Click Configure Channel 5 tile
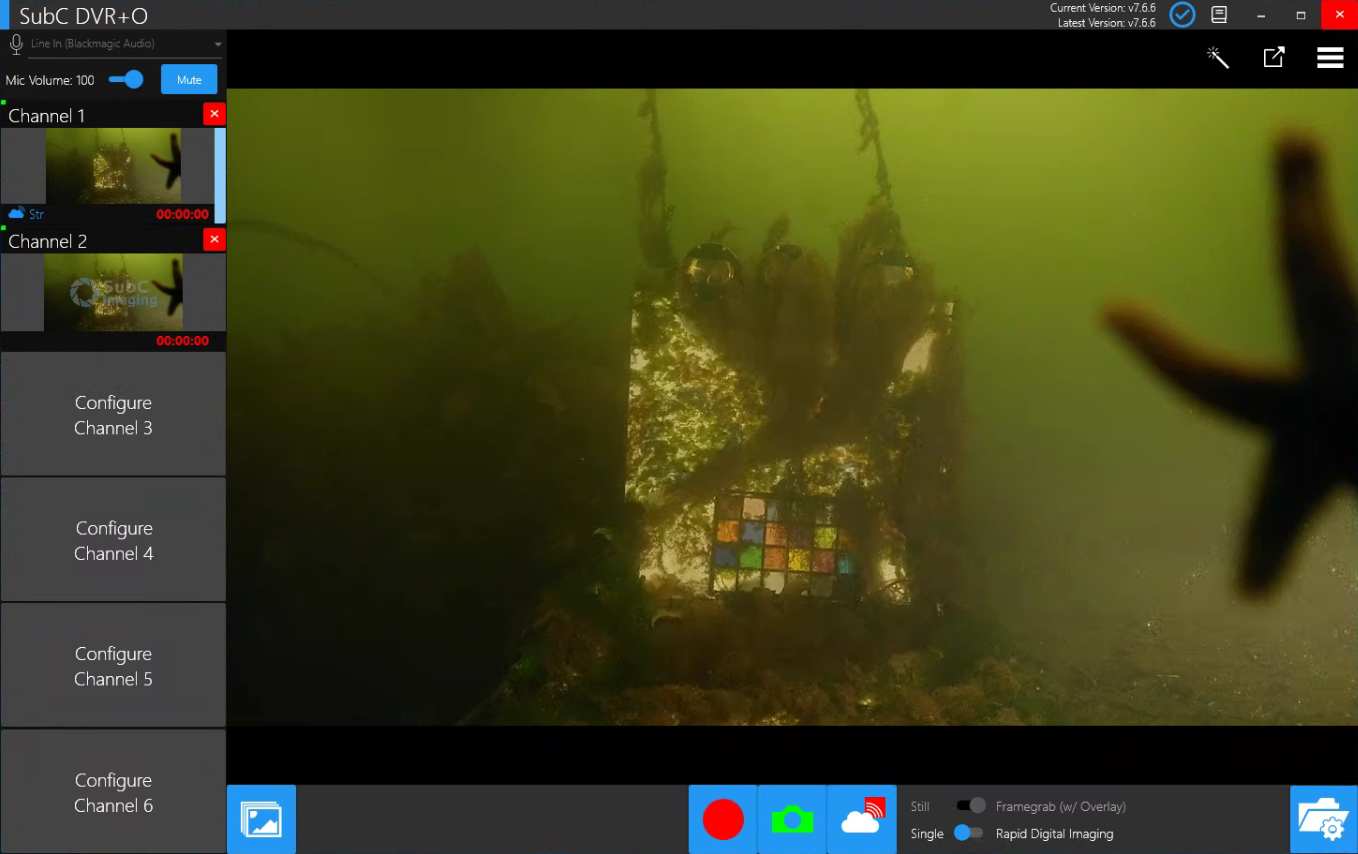Screen dimensions: 1358x854 pos(113,666)
